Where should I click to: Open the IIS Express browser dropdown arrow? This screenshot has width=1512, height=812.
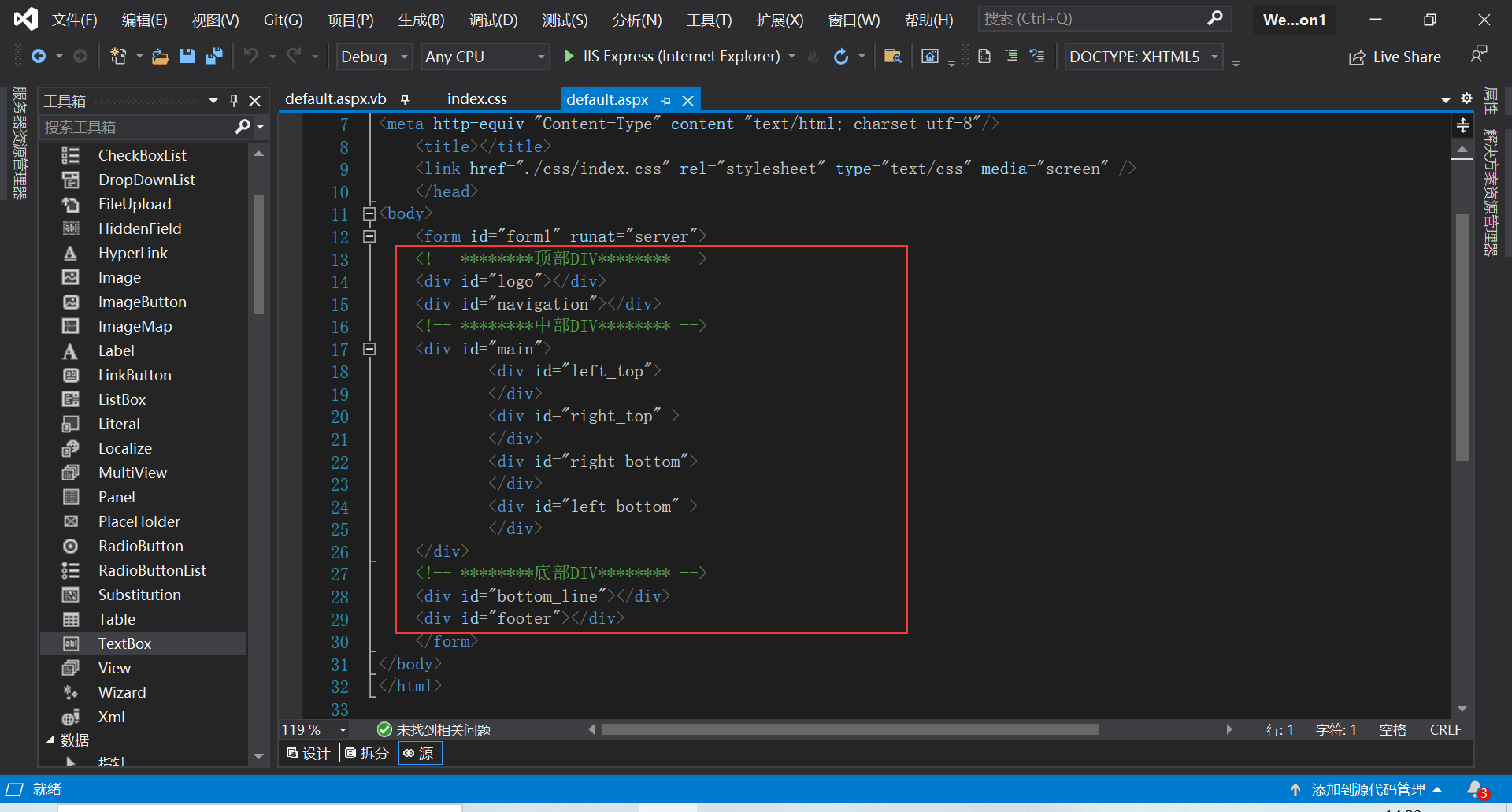tap(791, 56)
